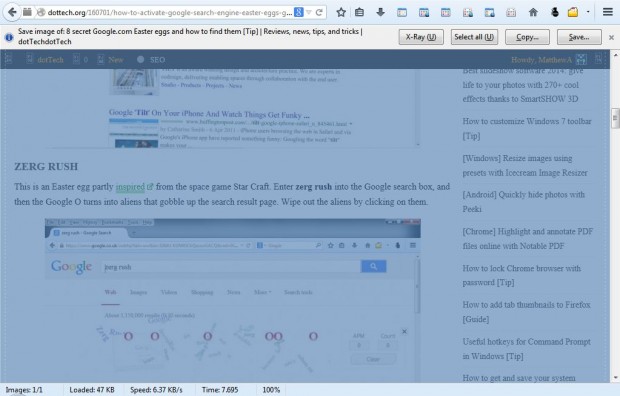
Task: Click the address bar URL field
Action: 170,12
